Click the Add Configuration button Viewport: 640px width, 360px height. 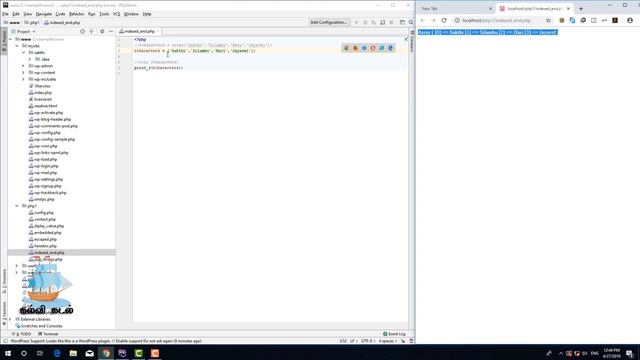click(328, 22)
